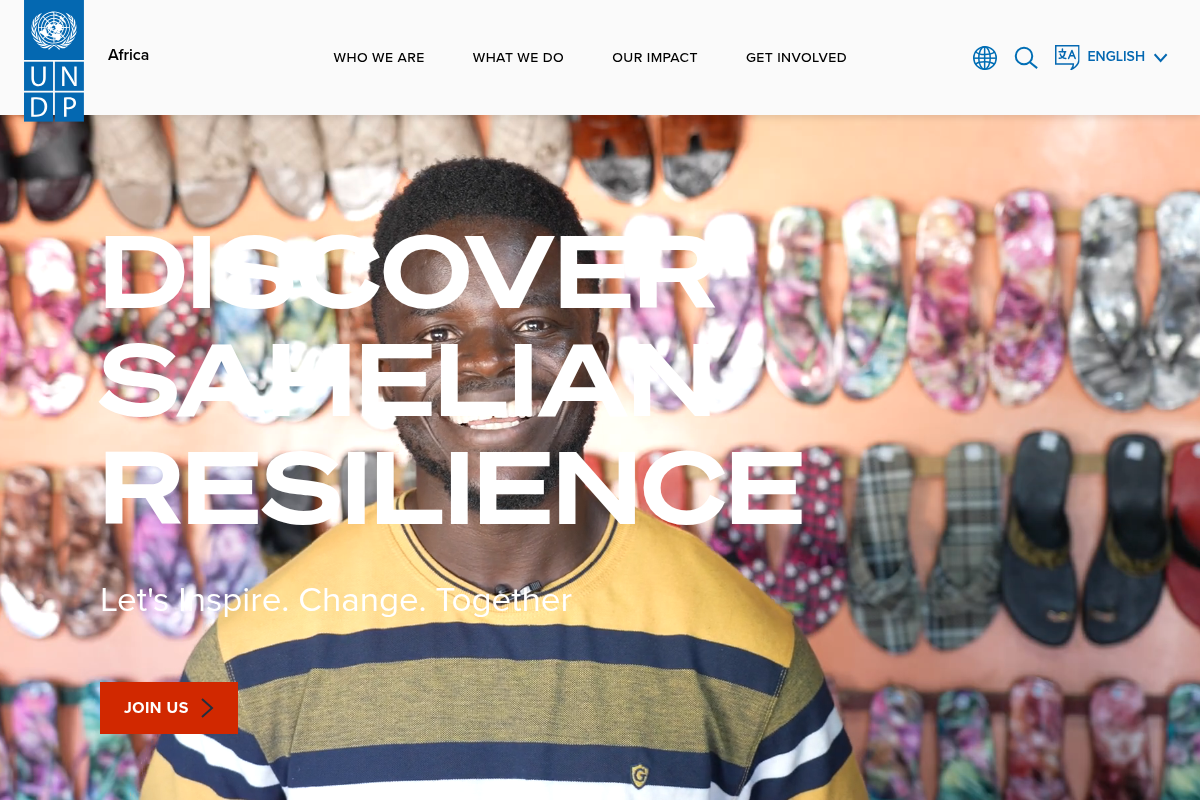Screen dimensions: 1200x800
Task: Expand the chevron beside ENGLISH
Action: (1160, 58)
